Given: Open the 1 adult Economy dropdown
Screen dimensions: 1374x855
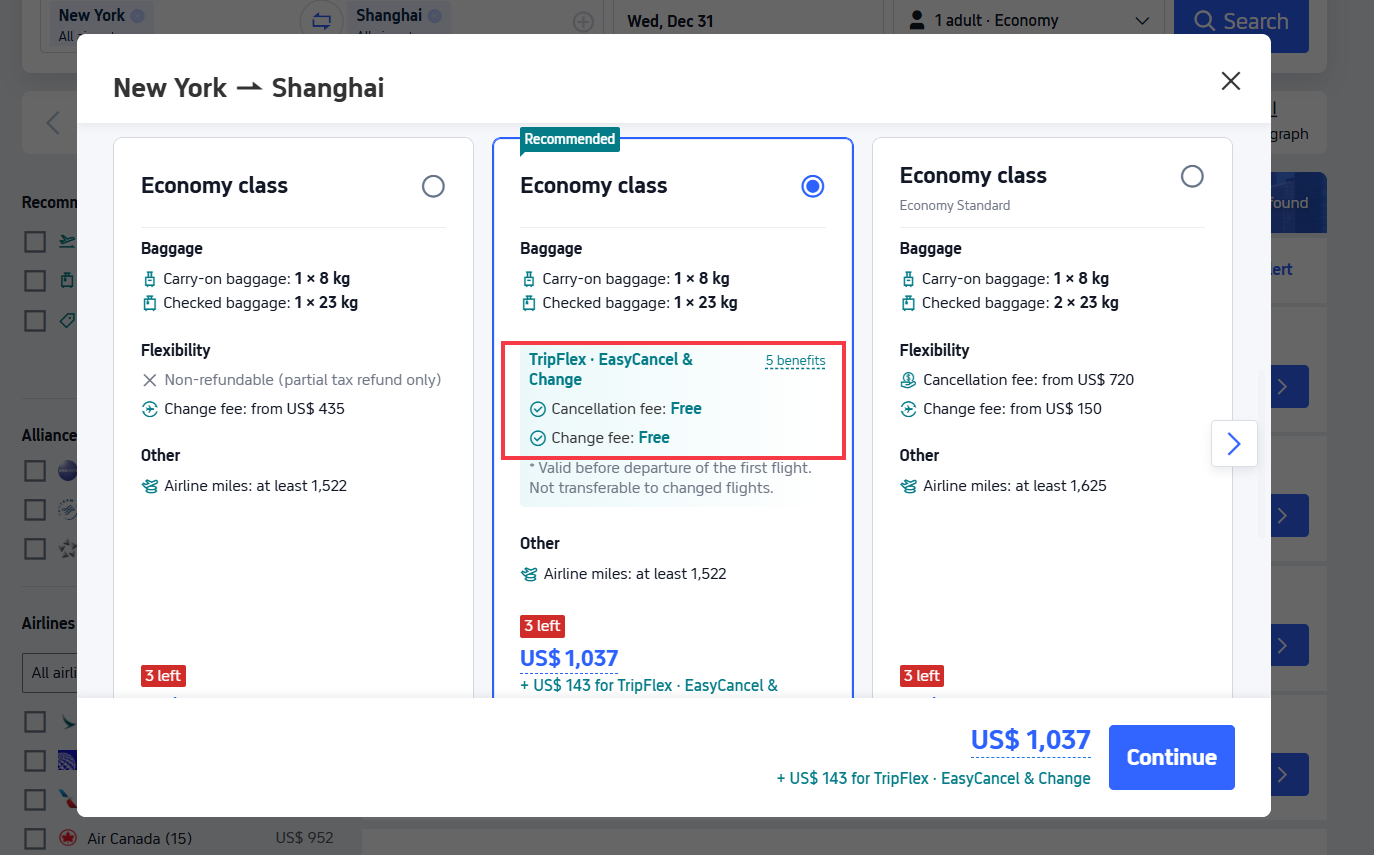Looking at the screenshot, I should pos(1027,20).
